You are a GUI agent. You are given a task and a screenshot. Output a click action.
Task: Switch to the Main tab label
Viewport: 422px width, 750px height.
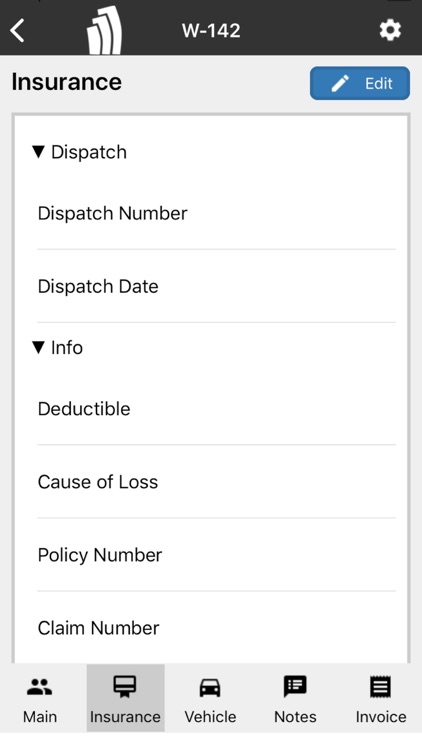click(x=40, y=717)
